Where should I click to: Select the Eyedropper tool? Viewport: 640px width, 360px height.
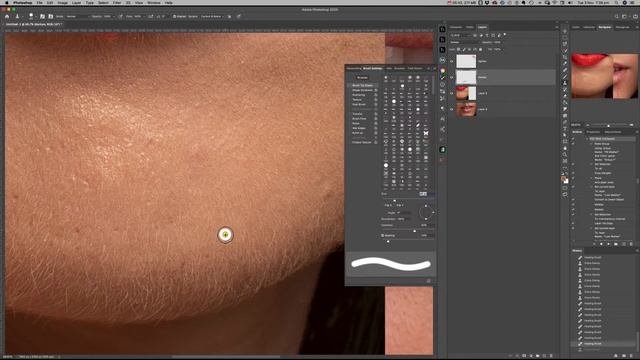click(x=565, y=63)
